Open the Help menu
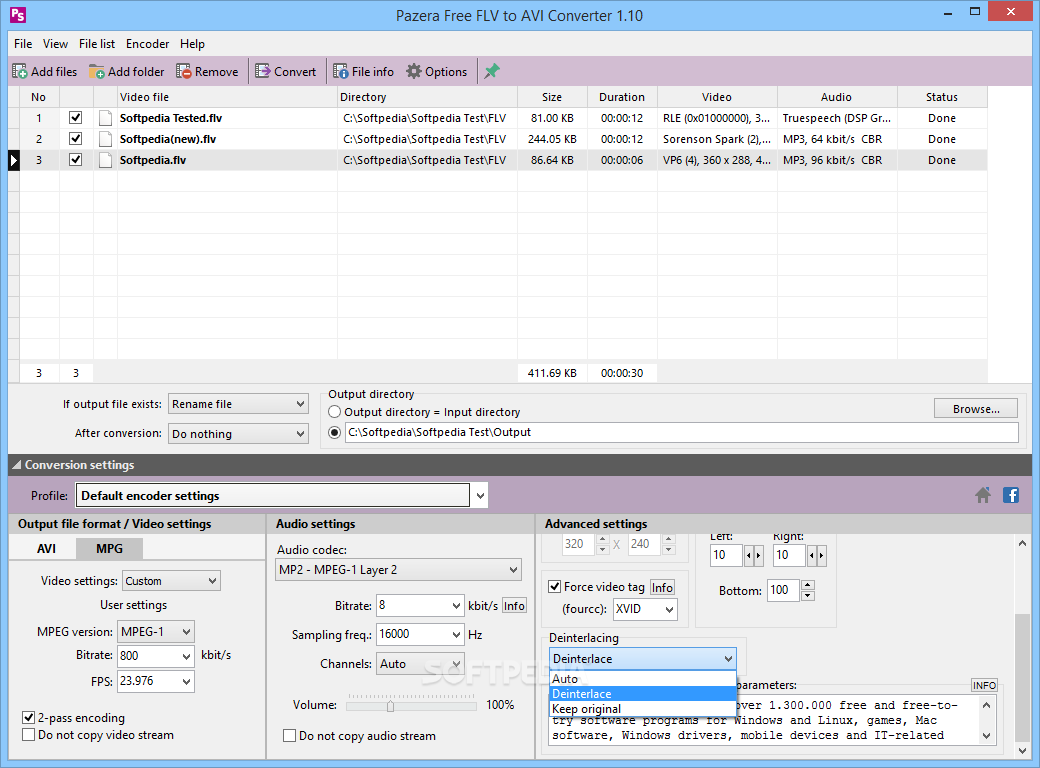This screenshot has width=1040, height=768. pyautogui.click(x=192, y=44)
